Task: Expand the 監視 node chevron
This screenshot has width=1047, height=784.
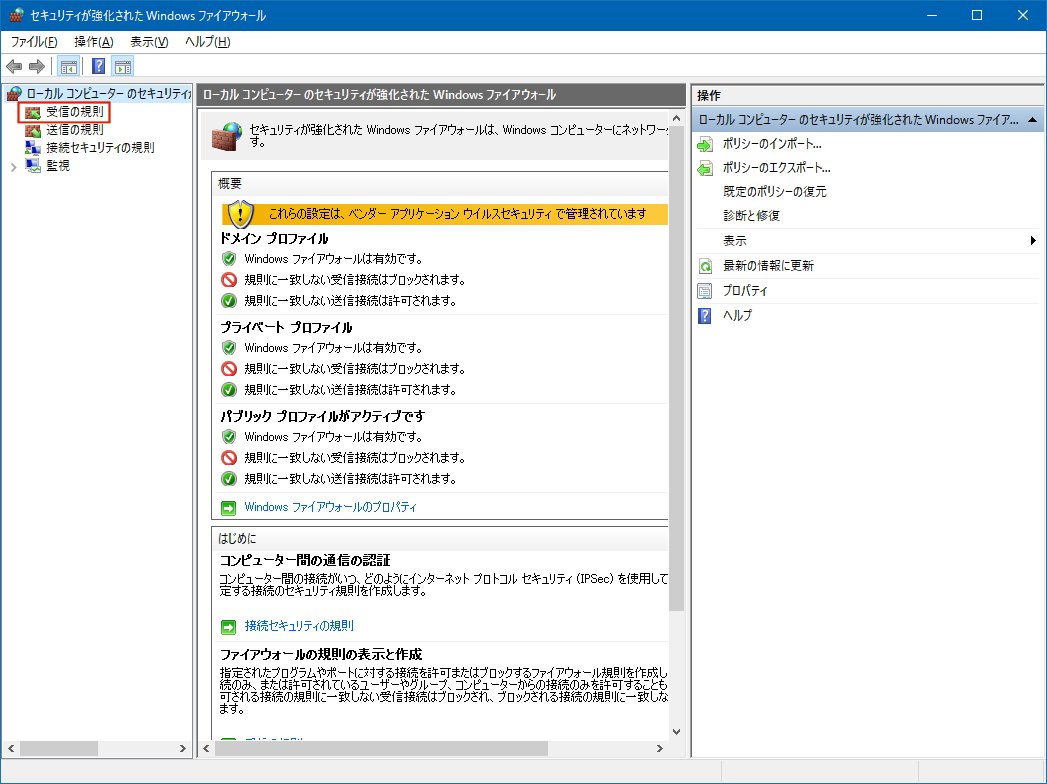Action: click(x=13, y=167)
